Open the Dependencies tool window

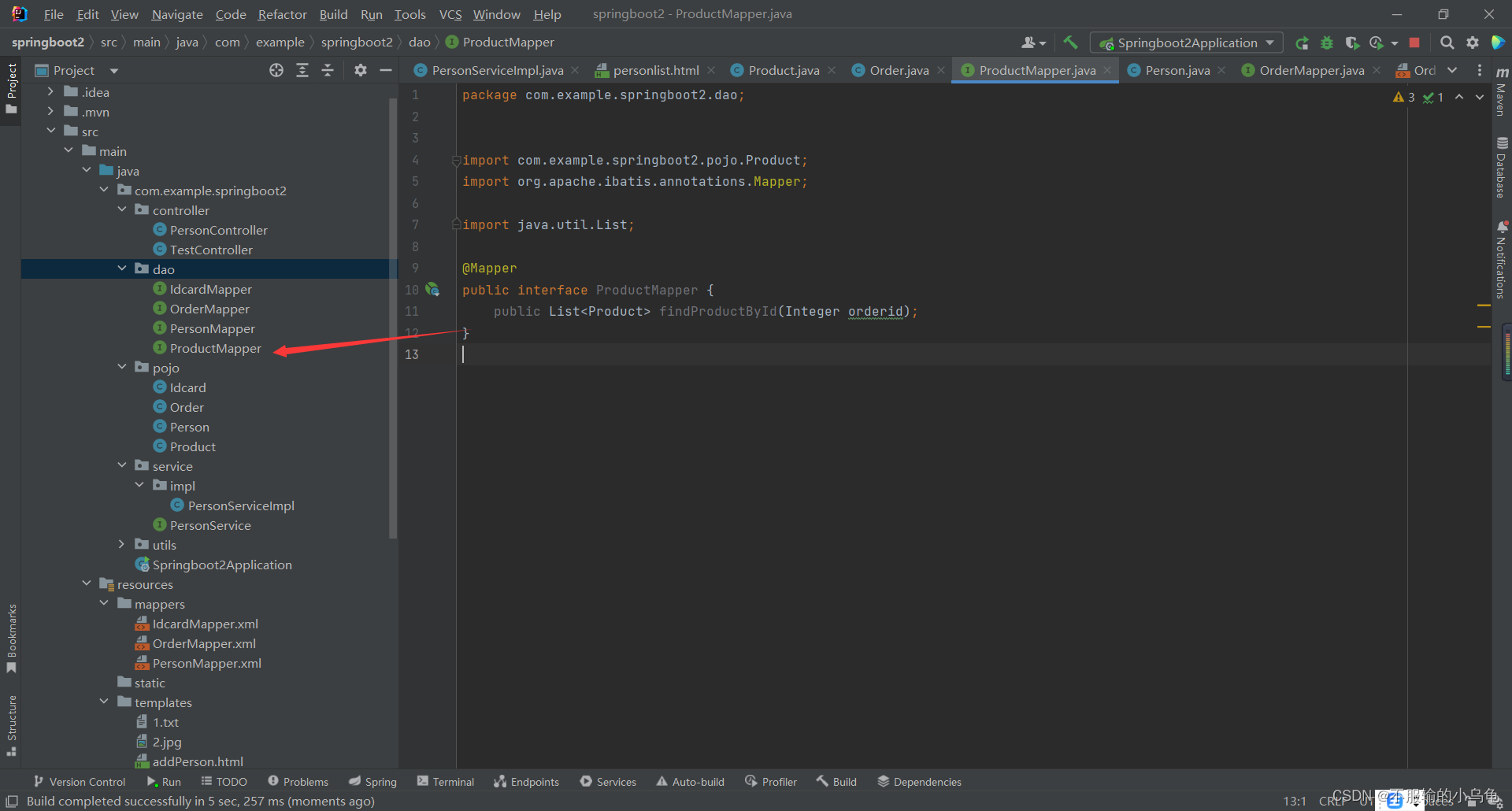[919, 782]
